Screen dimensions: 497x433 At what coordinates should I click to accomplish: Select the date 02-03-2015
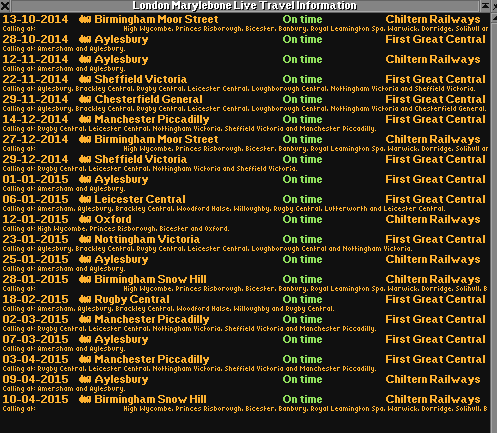click(x=35, y=319)
